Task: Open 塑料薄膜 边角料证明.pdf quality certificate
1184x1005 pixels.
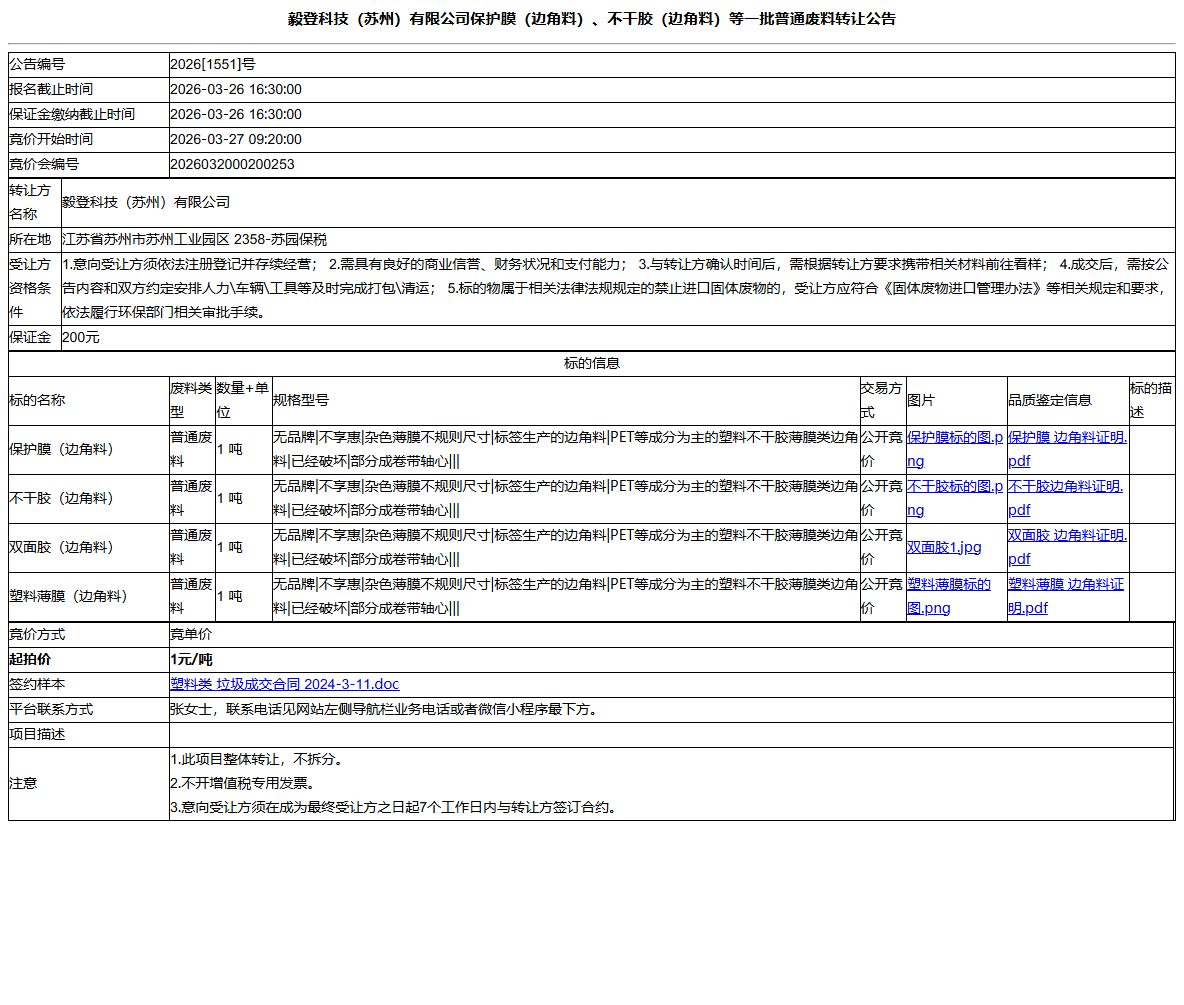Action: coord(1063,596)
